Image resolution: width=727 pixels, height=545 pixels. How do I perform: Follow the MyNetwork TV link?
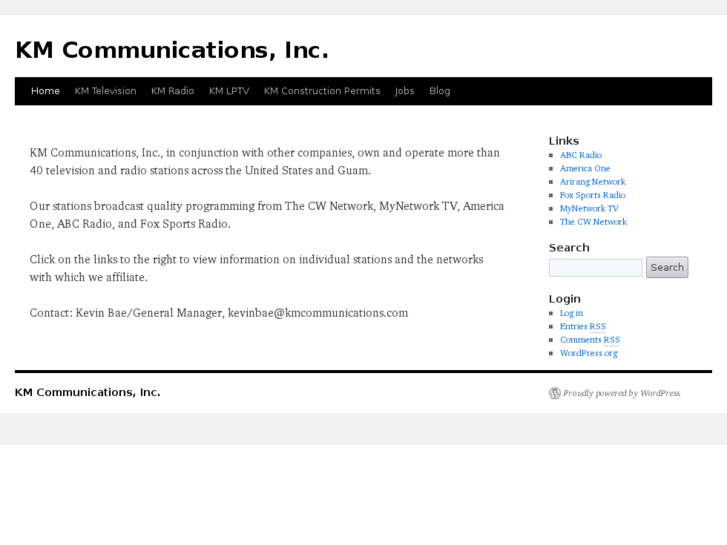tap(589, 209)
